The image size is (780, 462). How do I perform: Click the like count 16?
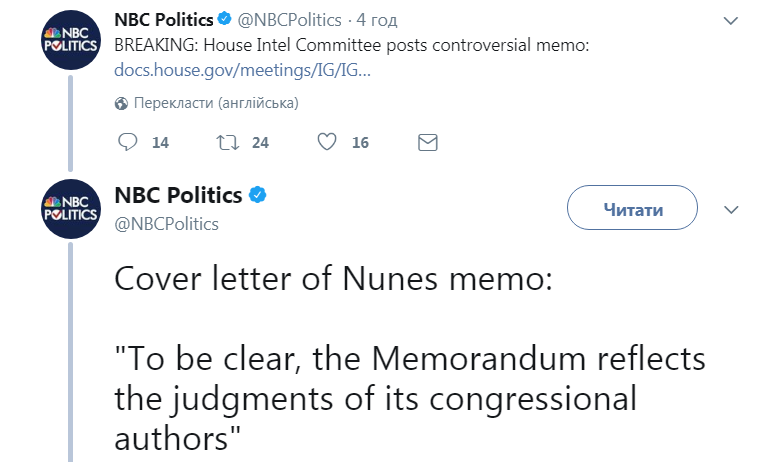[360, 143]
